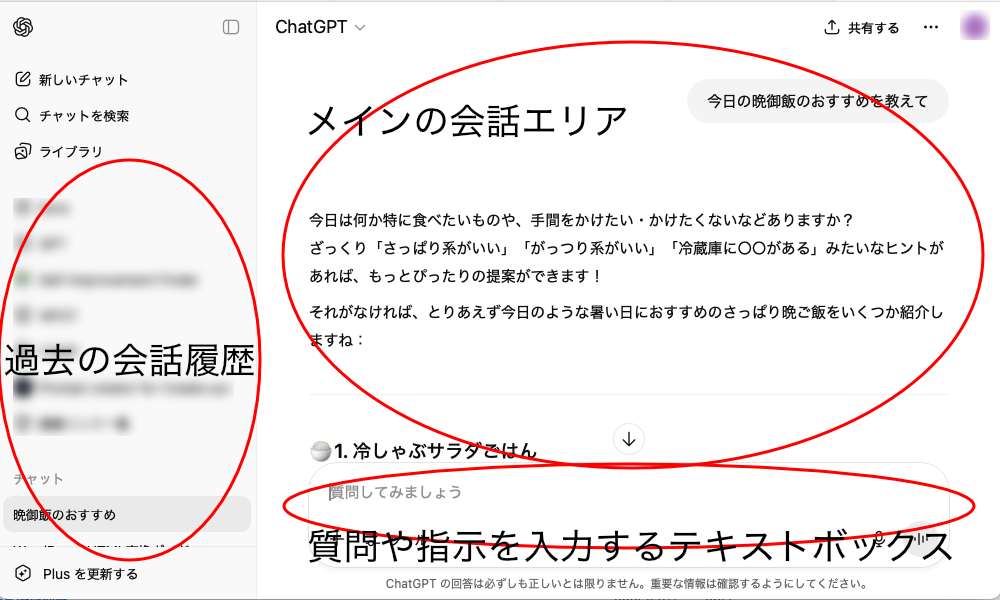The image size is (1000, 600).
Task: Click the magnifying glass search icon
Action: coord(22,115)
